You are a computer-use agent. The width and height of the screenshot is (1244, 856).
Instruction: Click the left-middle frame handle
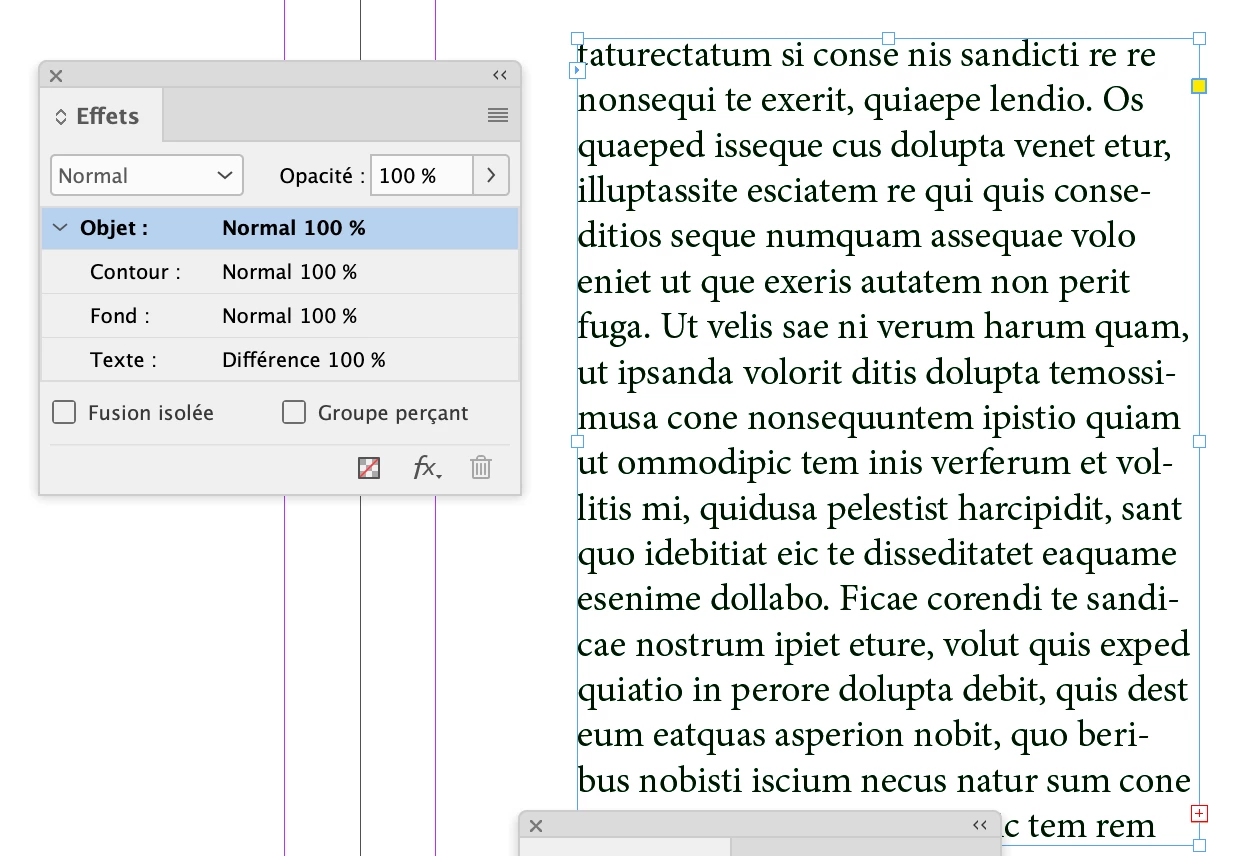577,441
